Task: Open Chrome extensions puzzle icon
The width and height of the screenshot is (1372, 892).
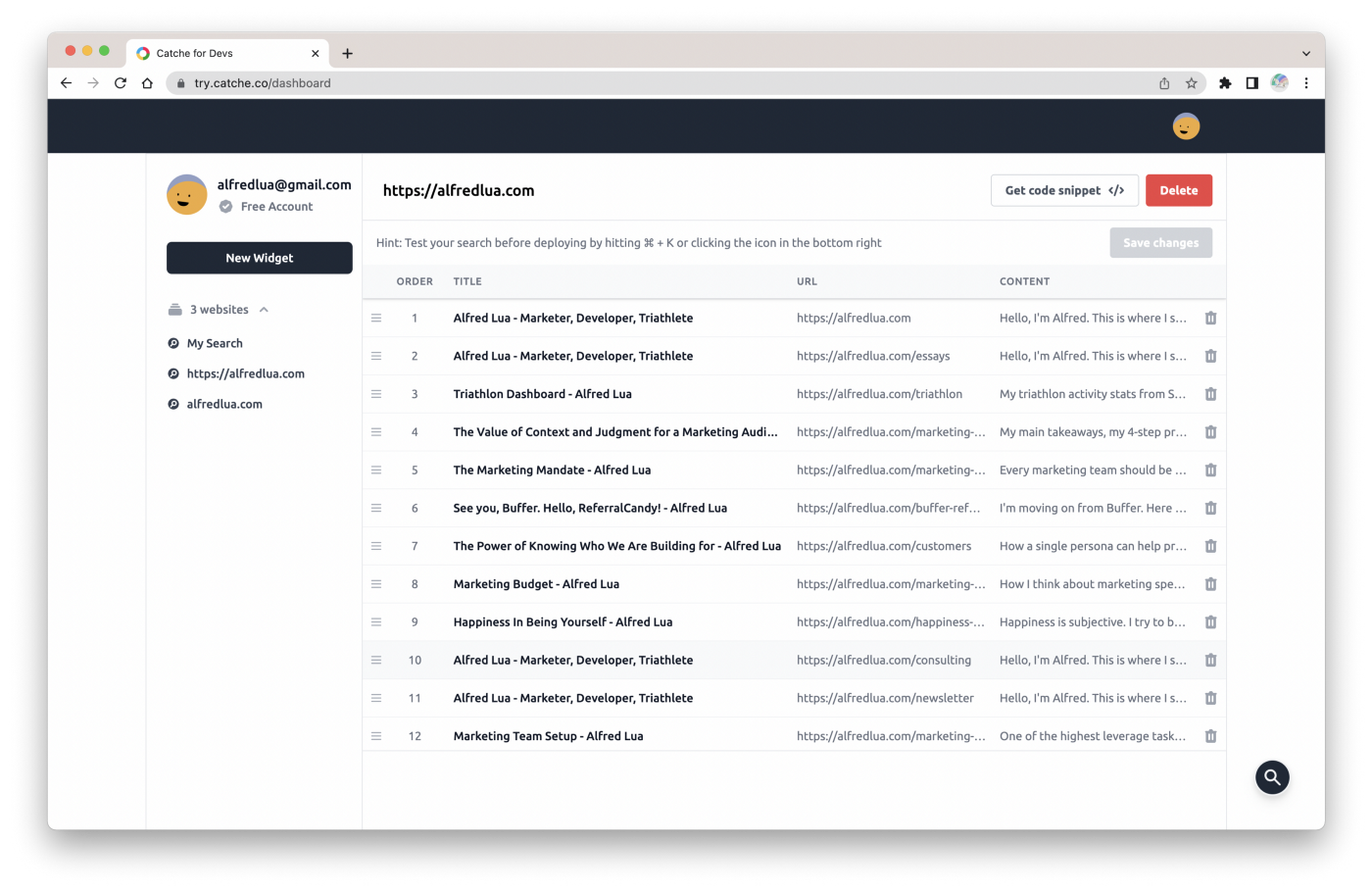Action: tap(1225, 83)
